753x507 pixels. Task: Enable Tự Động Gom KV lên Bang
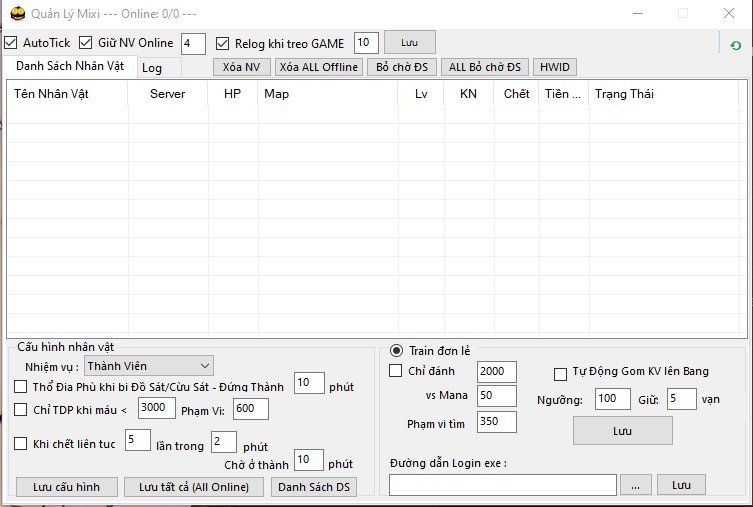pos(560,374)
